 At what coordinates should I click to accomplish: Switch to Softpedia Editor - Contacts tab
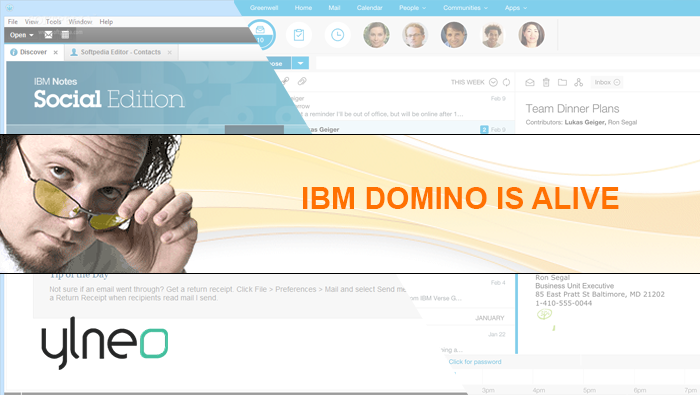click(121, 52)
